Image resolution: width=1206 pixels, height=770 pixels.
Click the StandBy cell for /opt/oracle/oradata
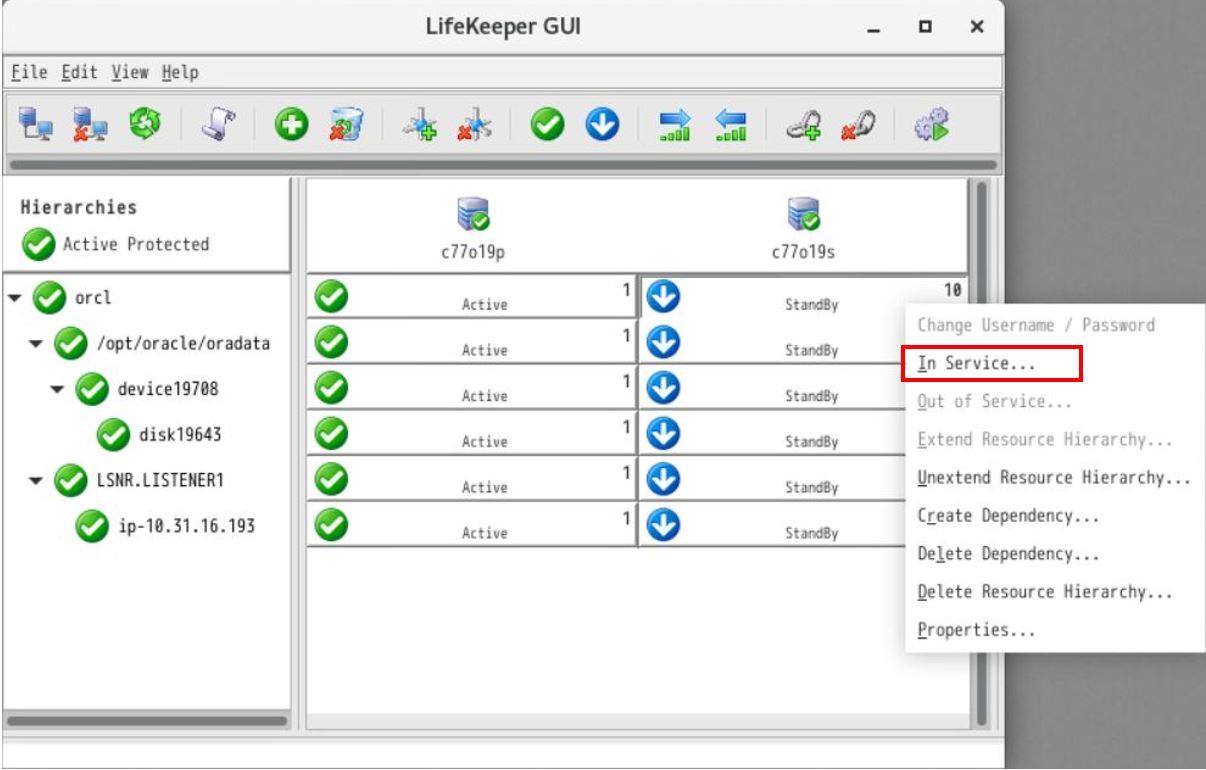click(x=772, y=342)
